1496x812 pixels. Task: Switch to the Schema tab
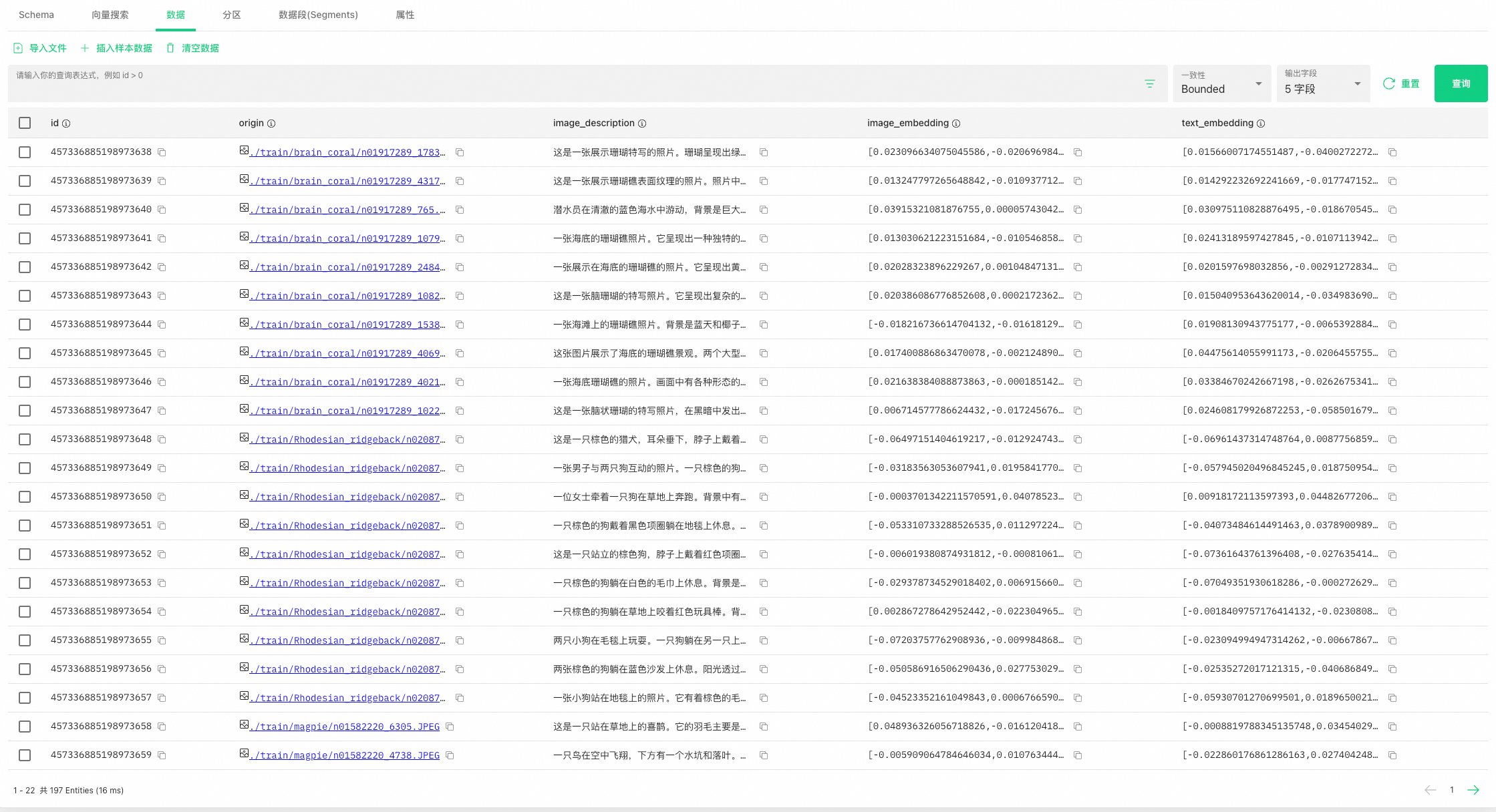click(36, 15)
